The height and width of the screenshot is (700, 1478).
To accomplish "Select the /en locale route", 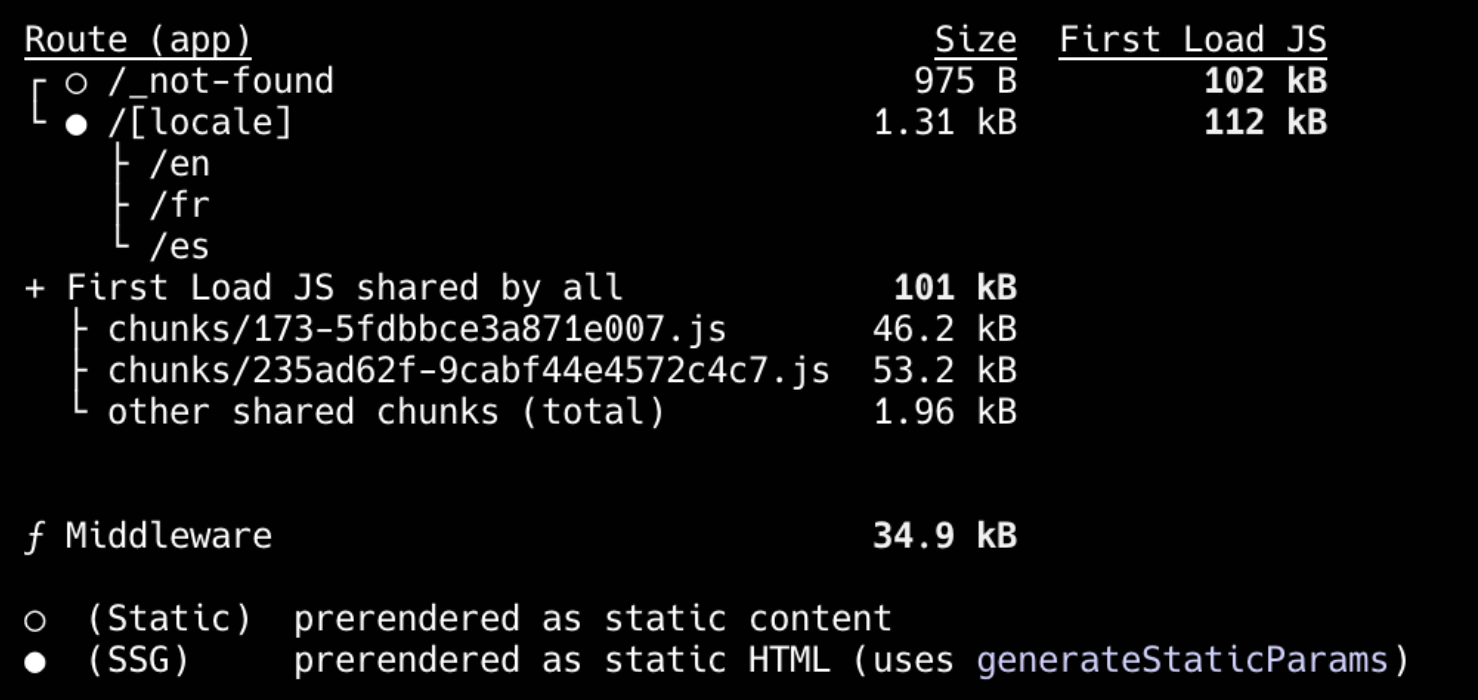I will point(180,165).
